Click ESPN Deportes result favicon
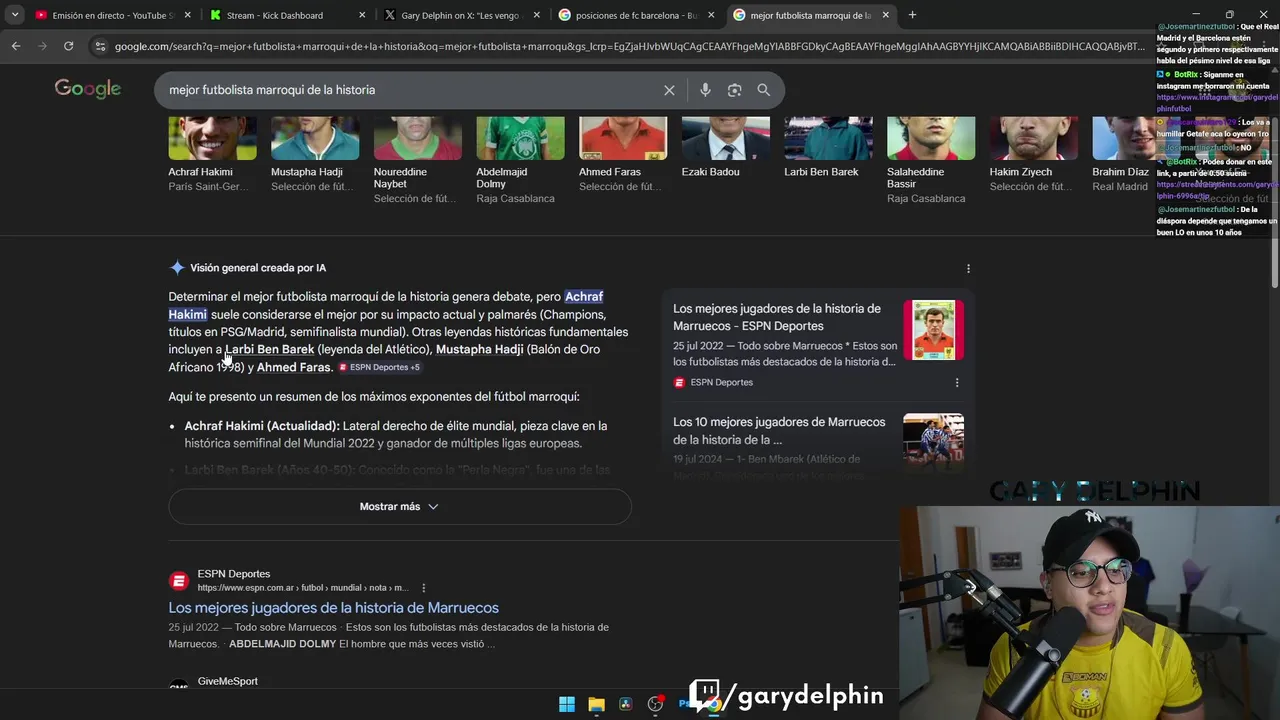This screenshot has height=720, width=1280. pos(179,581)
